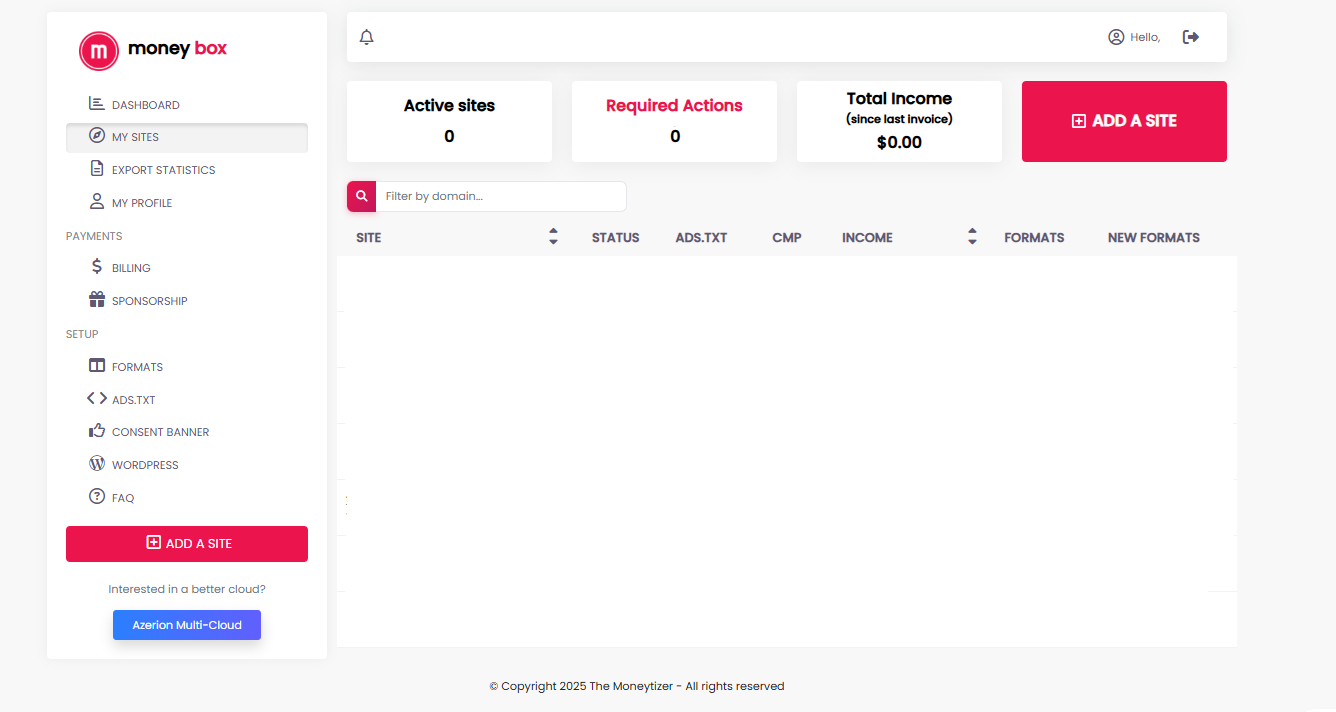Click the Ads.txt code brackets icon
The height and width of the screenshot is (712, 1336).
pyautogui.click(x=97, y=399)
